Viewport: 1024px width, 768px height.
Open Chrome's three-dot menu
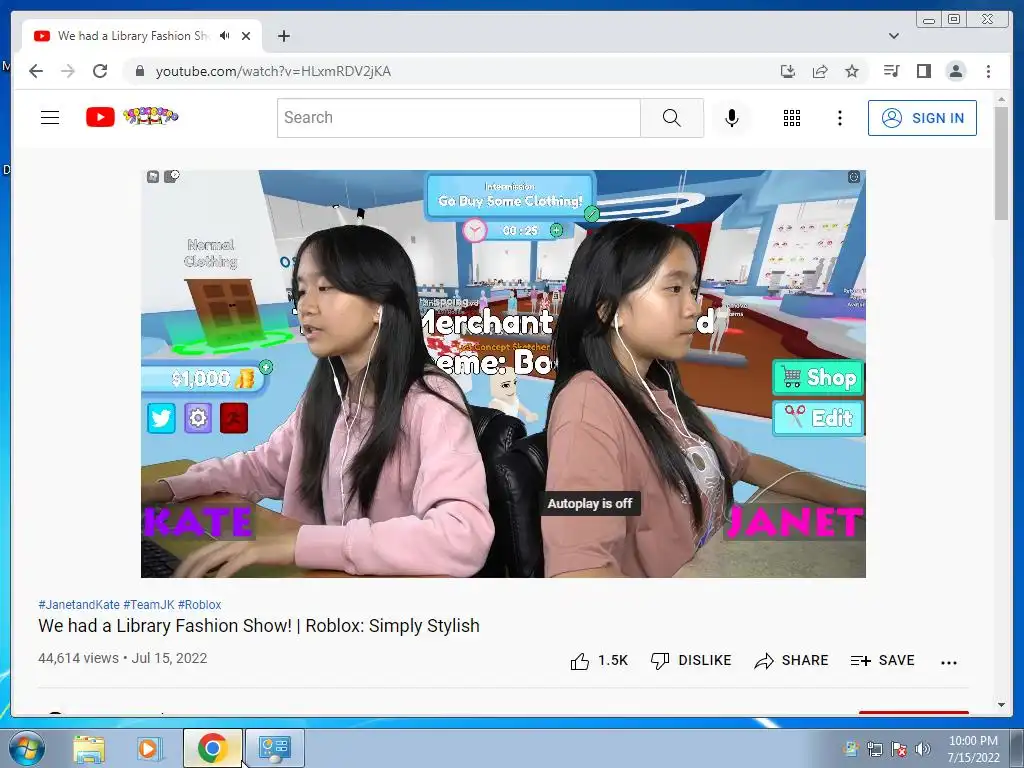[x=988, y=71]
